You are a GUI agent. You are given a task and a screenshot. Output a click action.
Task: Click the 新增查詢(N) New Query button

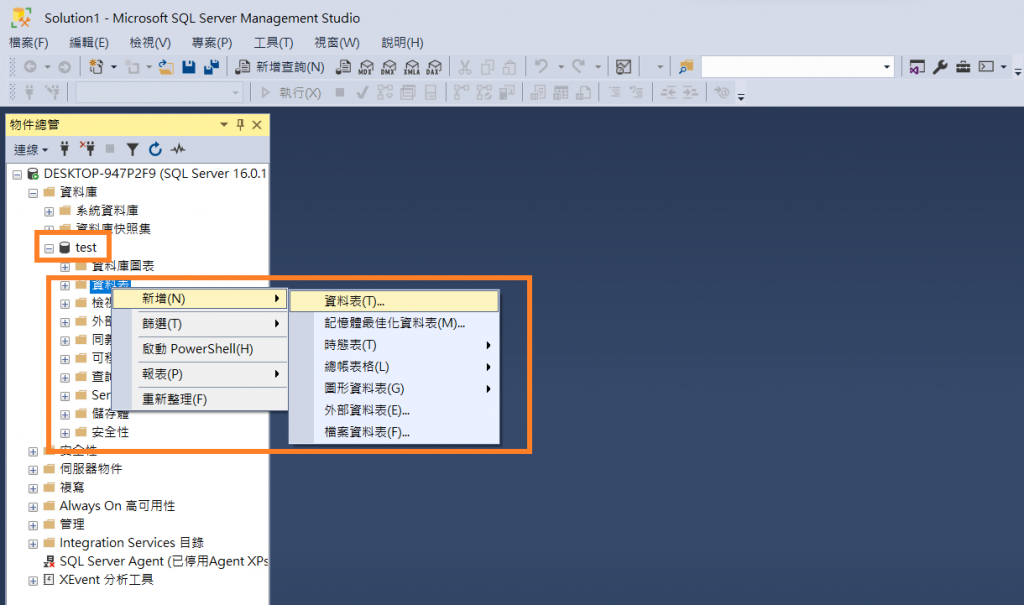(280, 67)
